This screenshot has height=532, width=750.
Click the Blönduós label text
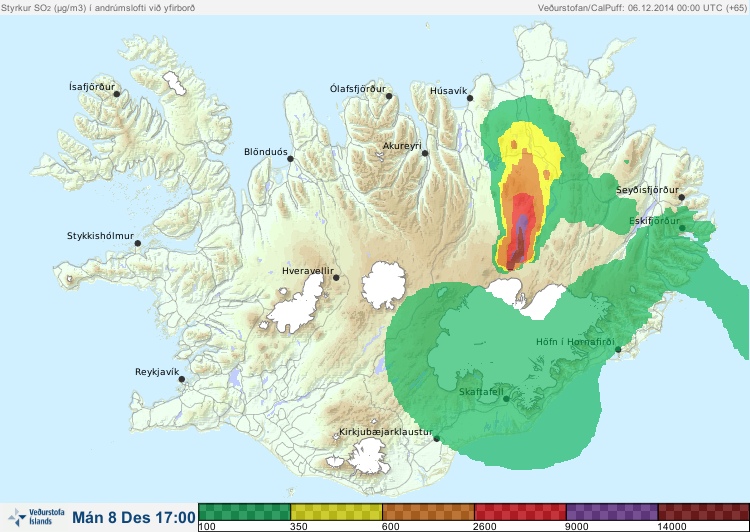pyautogui.click(x=265, y=152)
